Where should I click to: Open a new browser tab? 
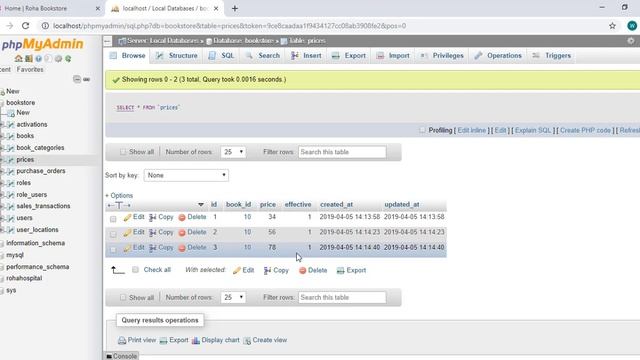(x=235, y=9)
